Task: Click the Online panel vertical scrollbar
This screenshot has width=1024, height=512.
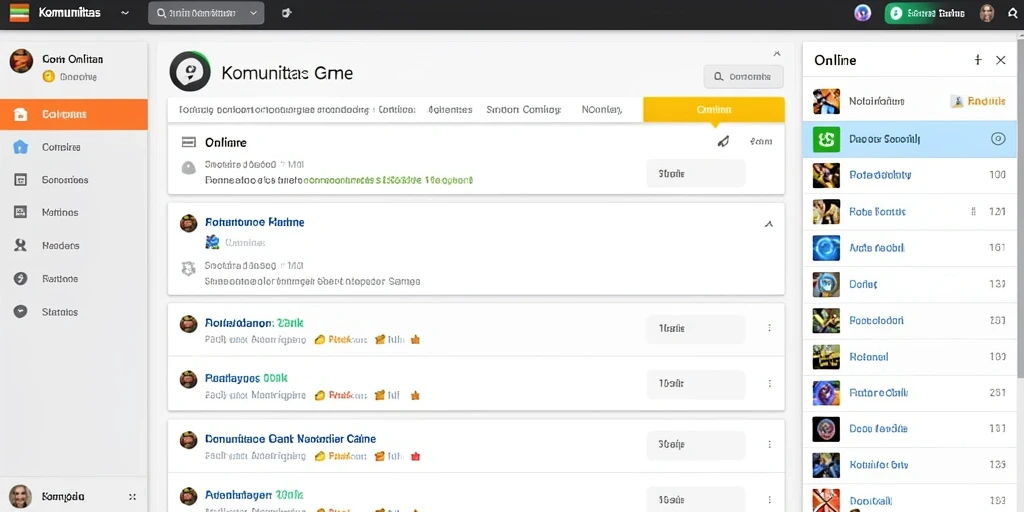Action: pyautogui.click(x=1019, y=209)
